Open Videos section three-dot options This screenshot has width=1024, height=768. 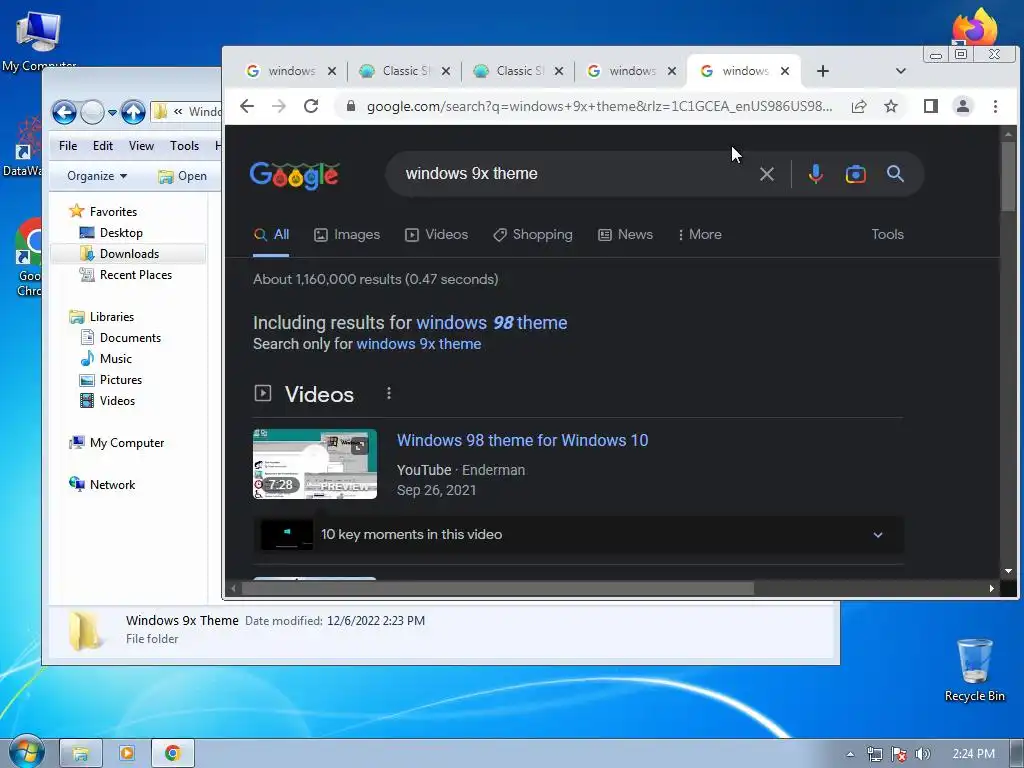pyautogui.click(x=389, y=393)
